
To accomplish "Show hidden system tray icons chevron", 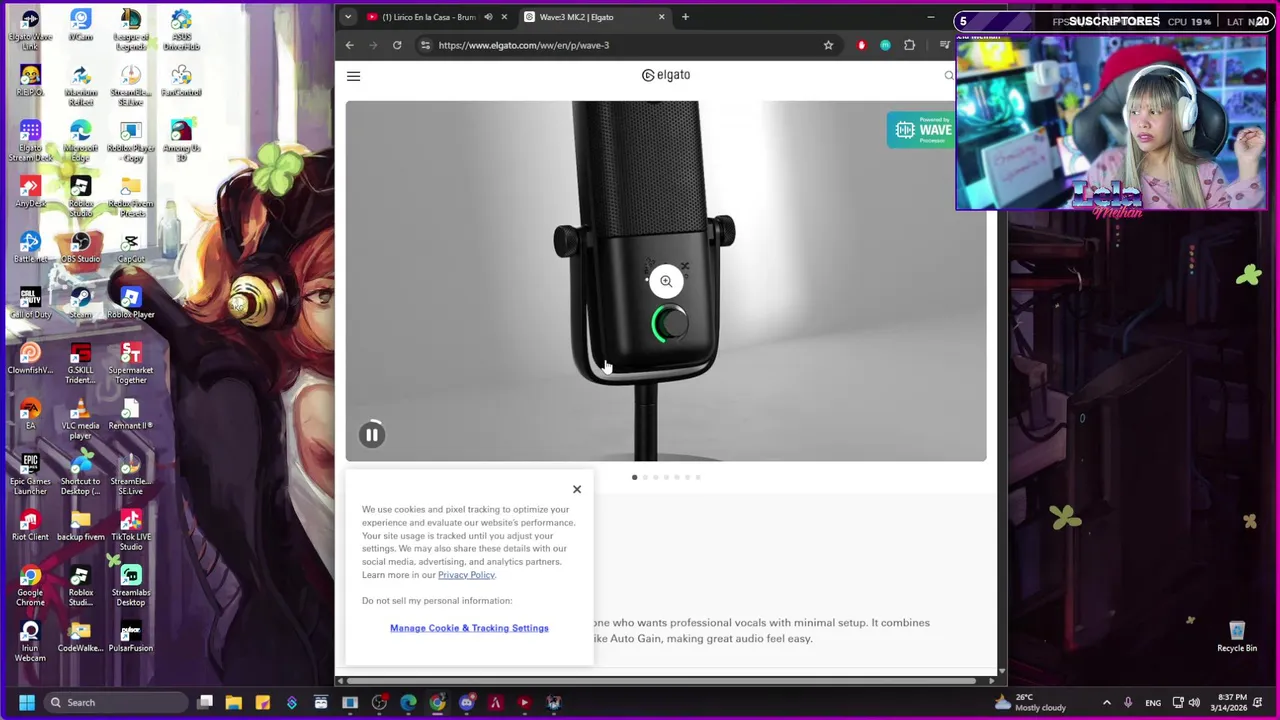I will (x=1107, y=703).
